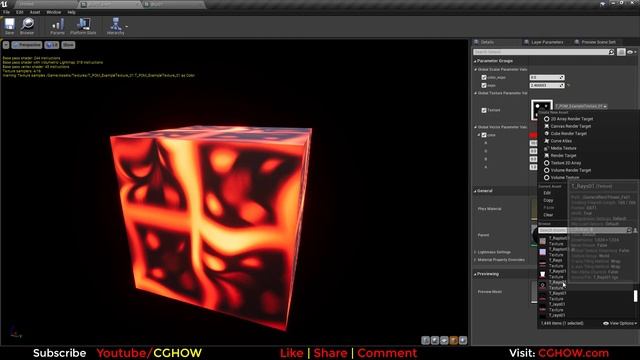This screenshot has height=360, width=640.
Task: Click the Details tab icon
Action: click(476, 42)
